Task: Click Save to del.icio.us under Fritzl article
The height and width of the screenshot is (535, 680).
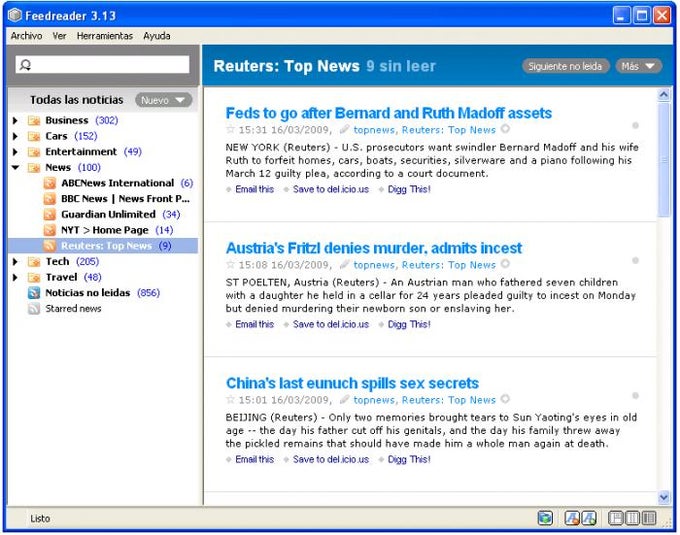Action: (x=331, y=324)
